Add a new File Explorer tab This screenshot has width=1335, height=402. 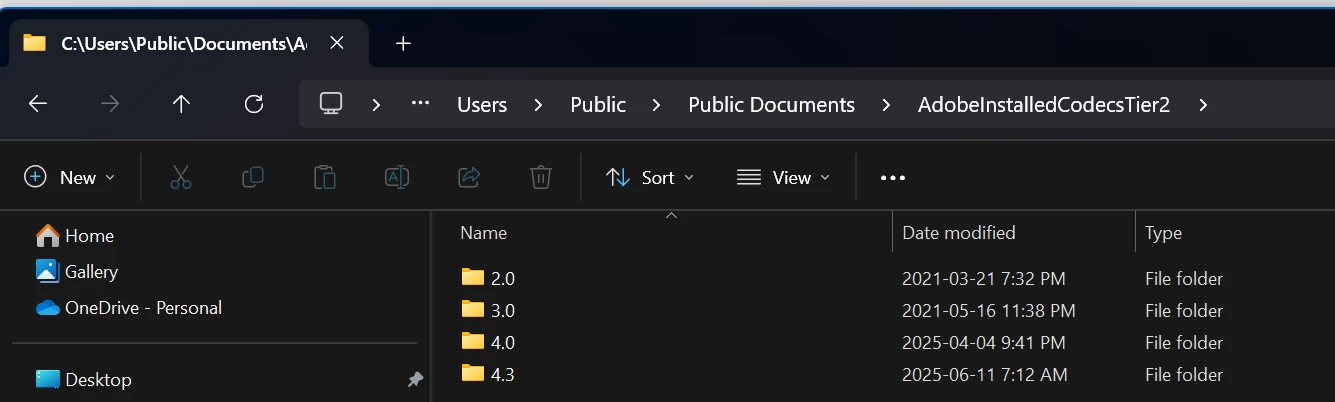[x=403, y=43]
